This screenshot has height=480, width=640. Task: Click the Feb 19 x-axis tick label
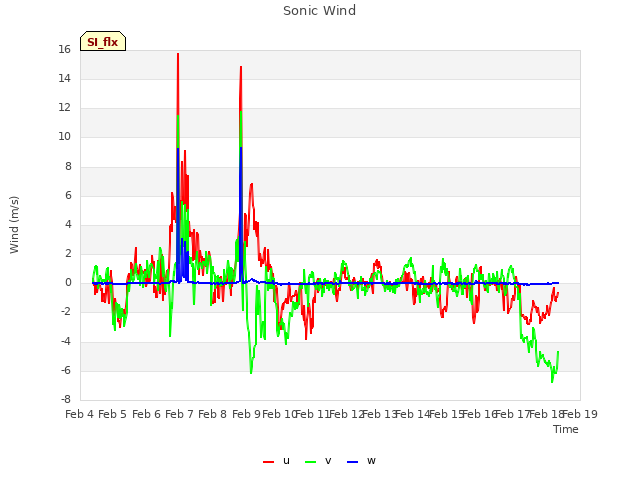click(x=580, y=414)
